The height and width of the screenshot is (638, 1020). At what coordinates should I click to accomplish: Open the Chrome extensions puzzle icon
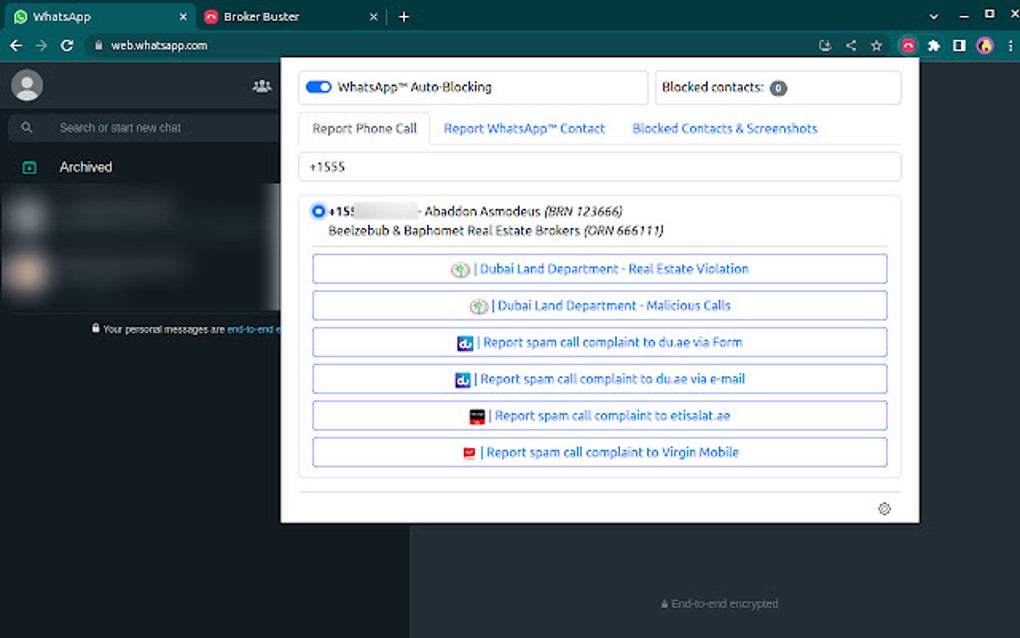click(x=933, y=45)
